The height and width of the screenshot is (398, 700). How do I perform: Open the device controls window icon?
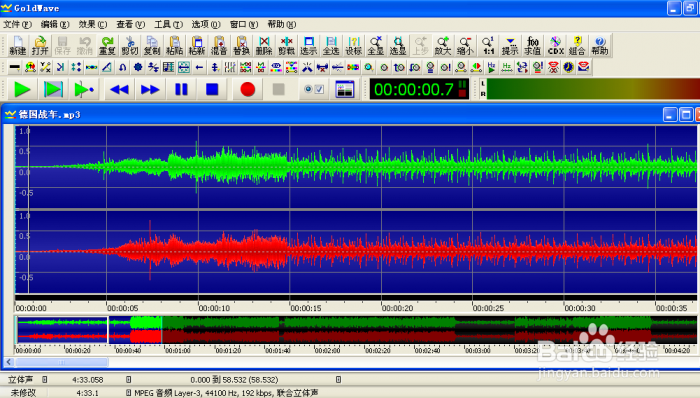(345, 90)
